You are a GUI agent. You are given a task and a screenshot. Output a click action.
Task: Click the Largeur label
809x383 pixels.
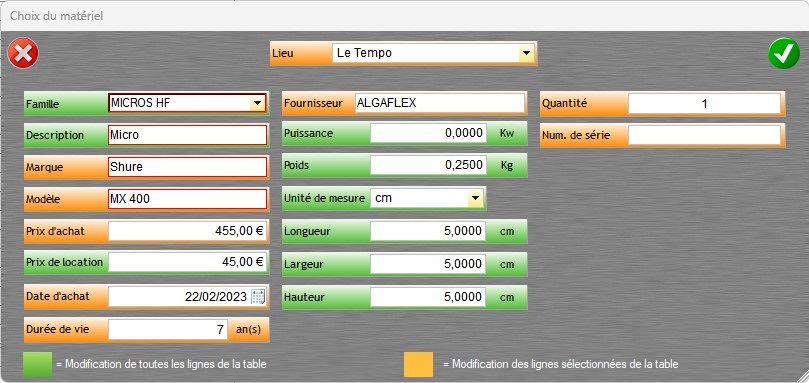coord(304,264)
